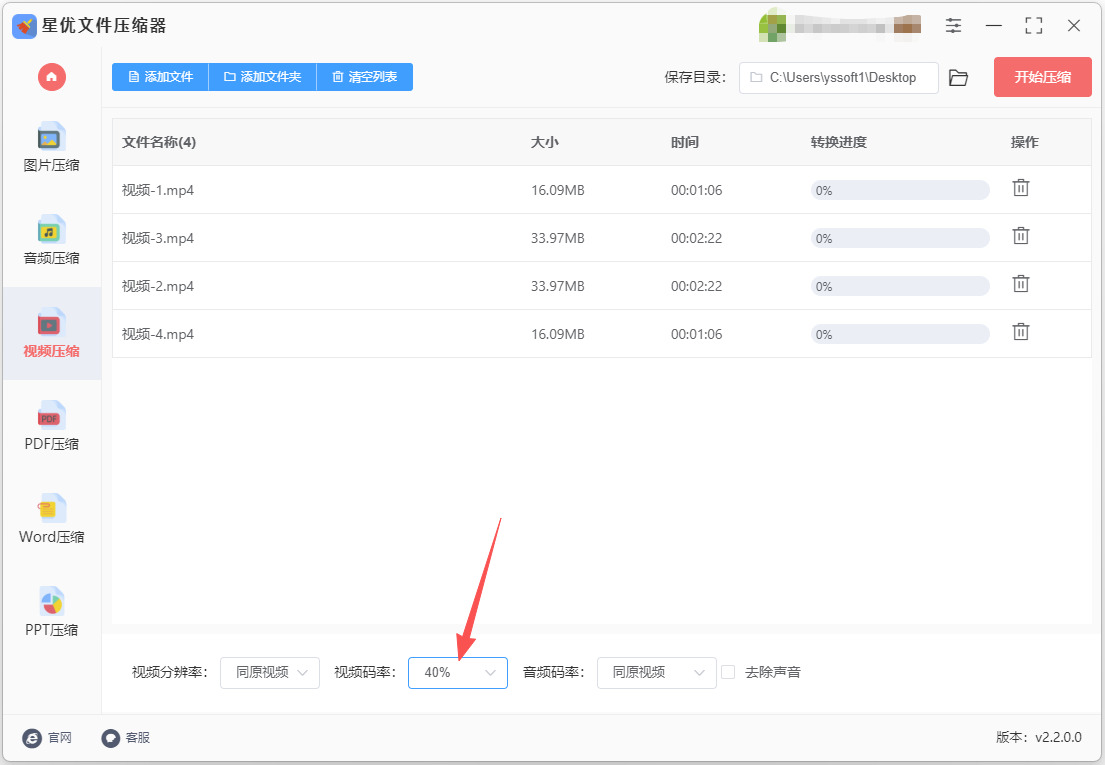Open 音频压缩 audio compression
The height and width of the screenshot is (765, 1105).
pyautogui.click(x=51, y=241)
